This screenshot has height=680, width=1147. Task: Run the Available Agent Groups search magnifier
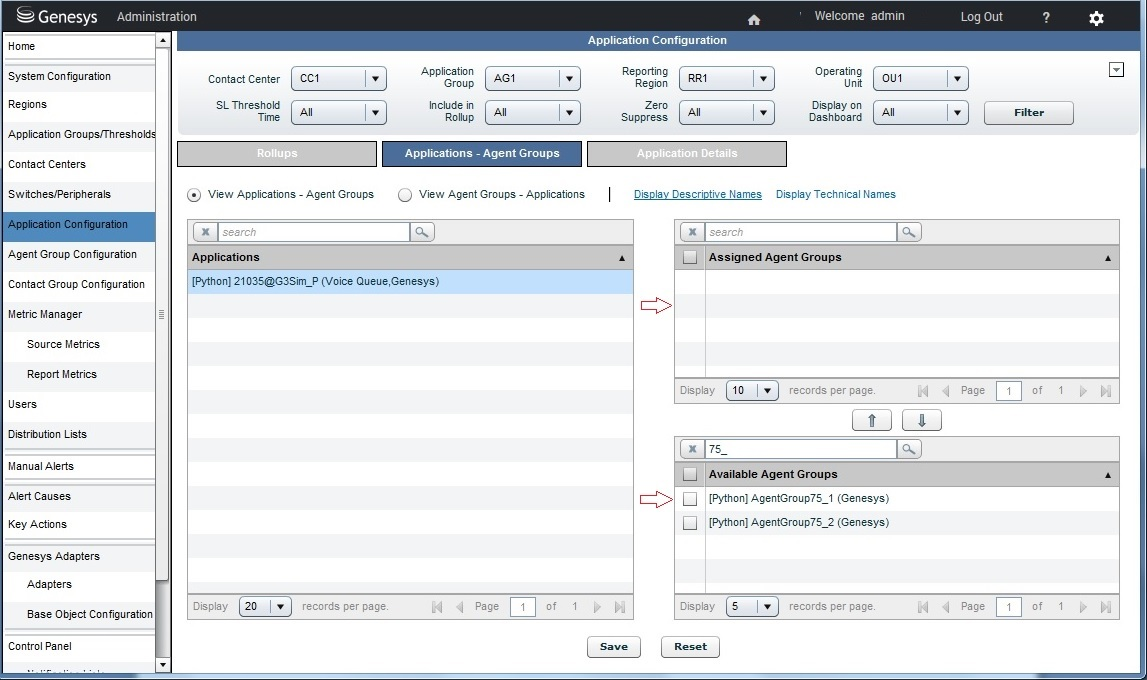[909, 449]
